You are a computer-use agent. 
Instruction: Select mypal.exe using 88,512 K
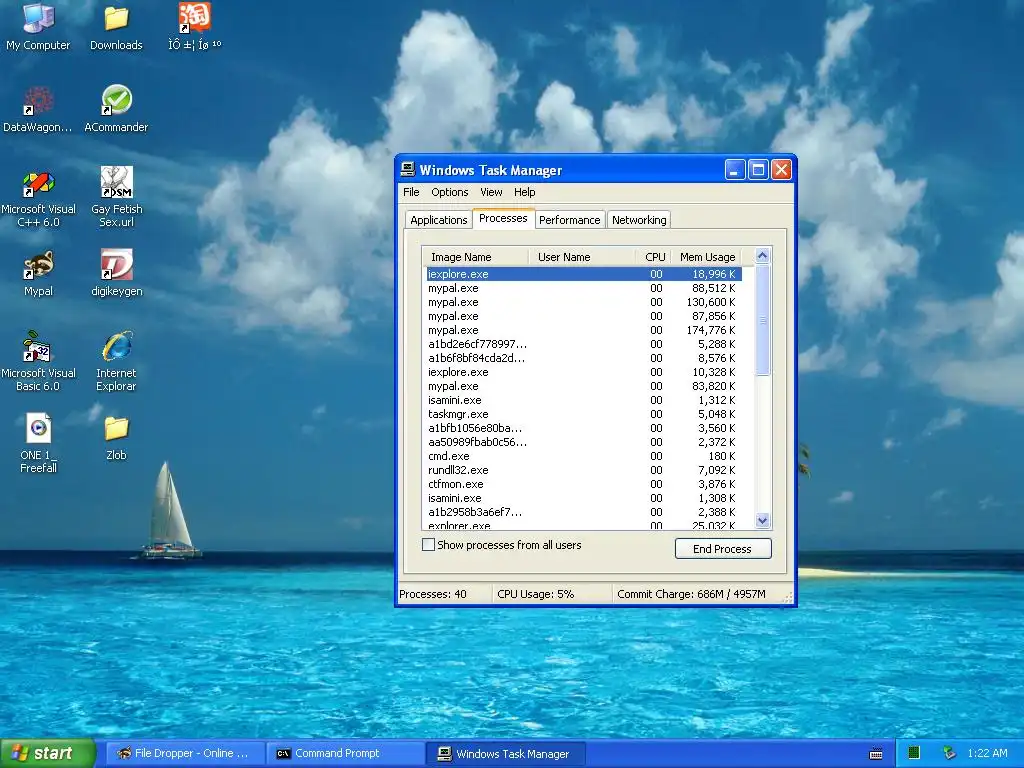(584, 289)
